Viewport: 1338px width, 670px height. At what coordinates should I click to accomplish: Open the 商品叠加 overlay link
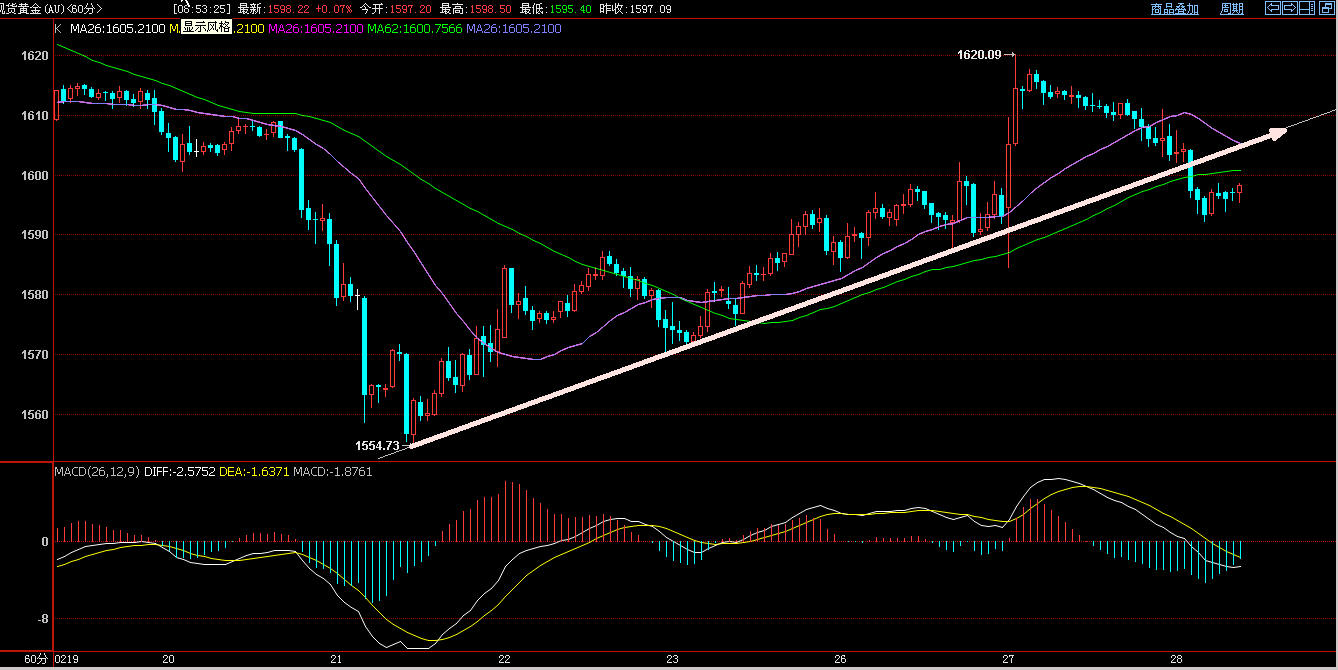coord(1174,9)
